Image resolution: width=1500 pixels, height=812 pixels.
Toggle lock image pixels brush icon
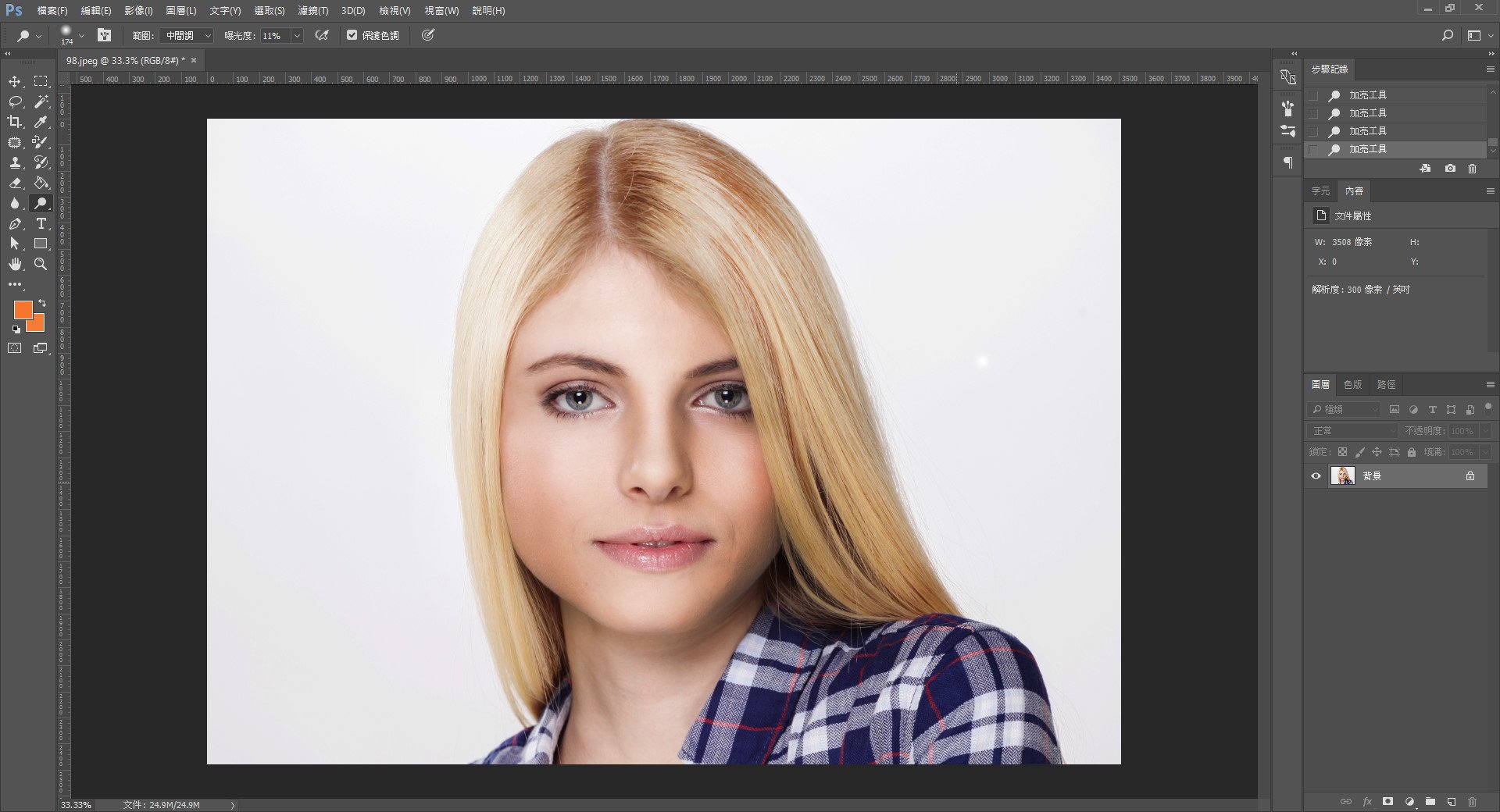1359,452
